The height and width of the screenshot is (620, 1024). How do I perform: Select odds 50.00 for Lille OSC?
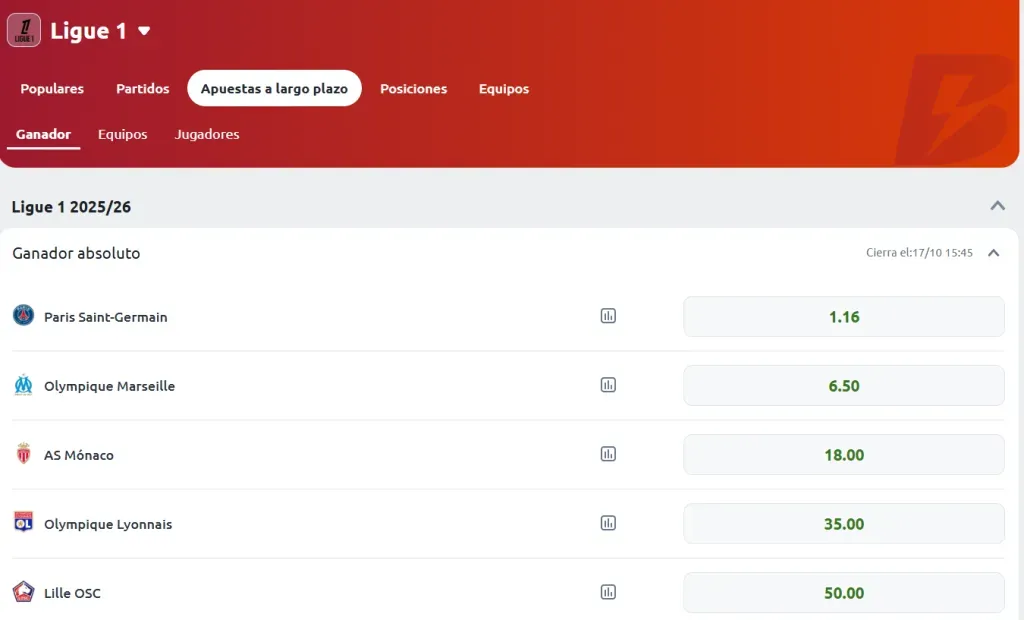pos(843,592)
